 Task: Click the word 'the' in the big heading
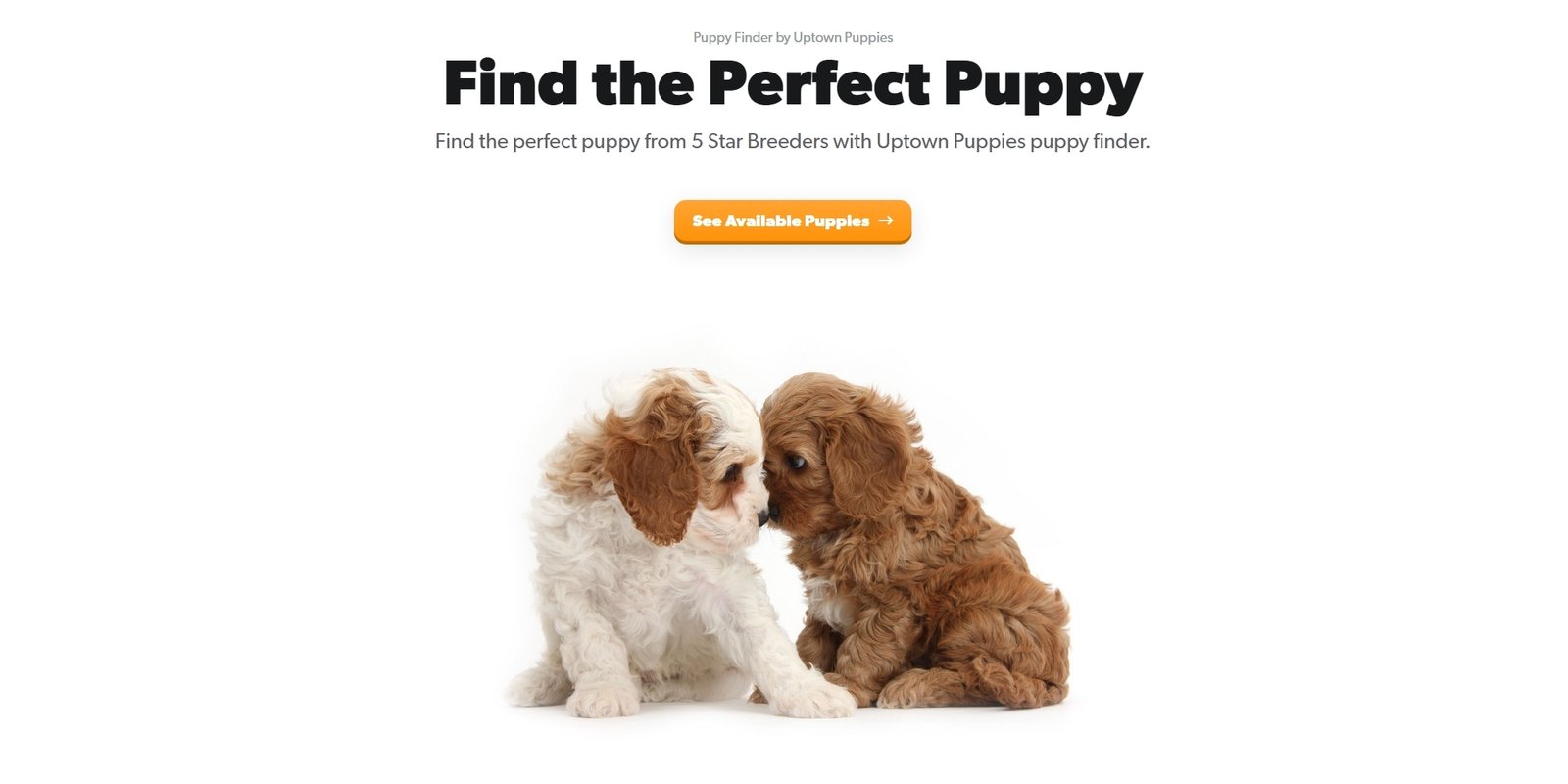coord(643,82)
